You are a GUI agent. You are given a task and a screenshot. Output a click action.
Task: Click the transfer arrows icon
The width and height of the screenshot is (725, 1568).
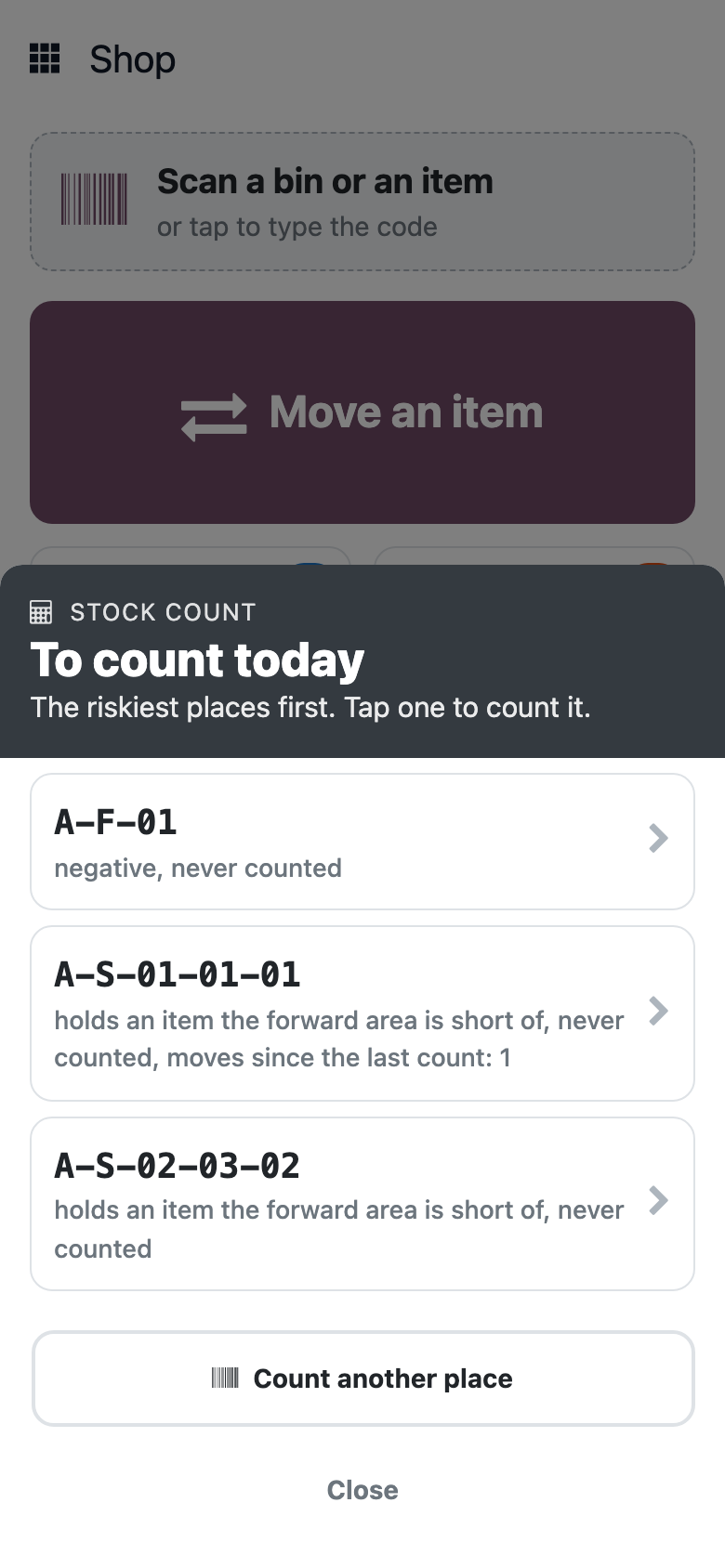[214, 416]
